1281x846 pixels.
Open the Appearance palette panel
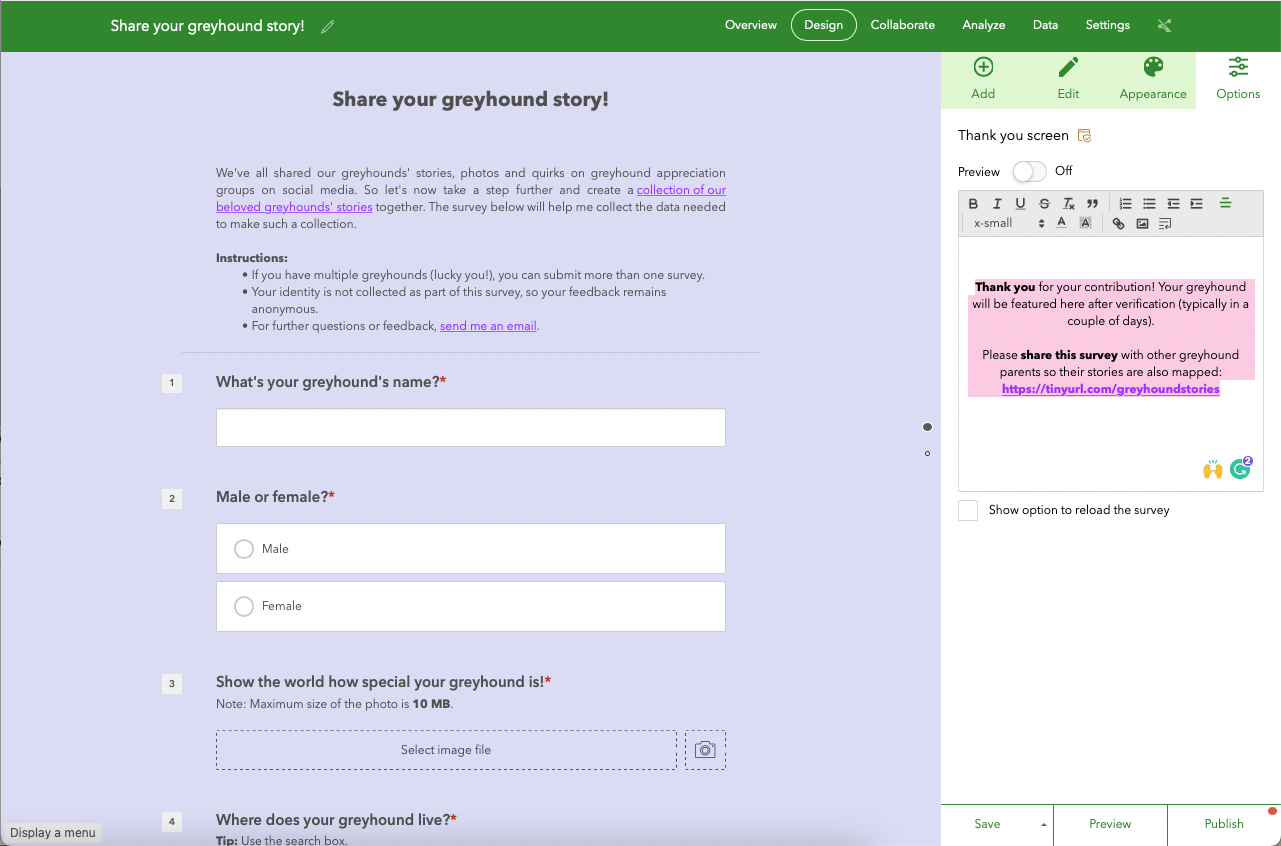[1153, 79]
